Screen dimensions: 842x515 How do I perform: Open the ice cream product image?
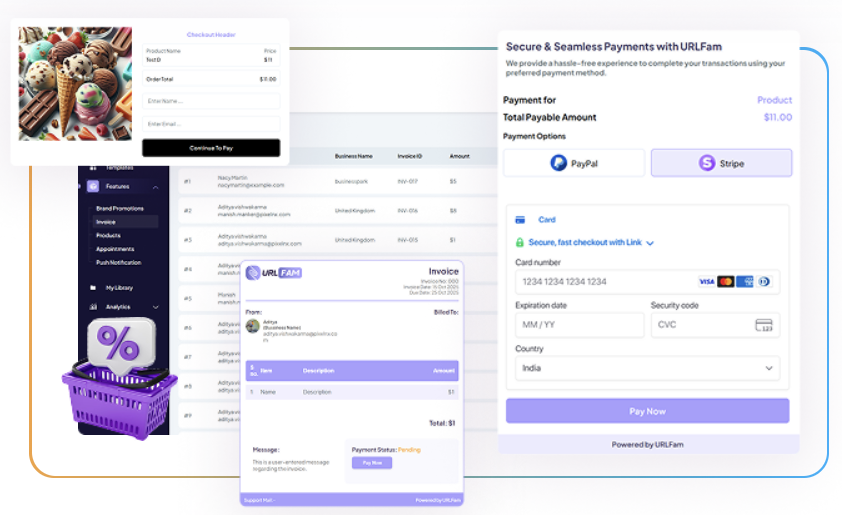click(x=75, y=84)
